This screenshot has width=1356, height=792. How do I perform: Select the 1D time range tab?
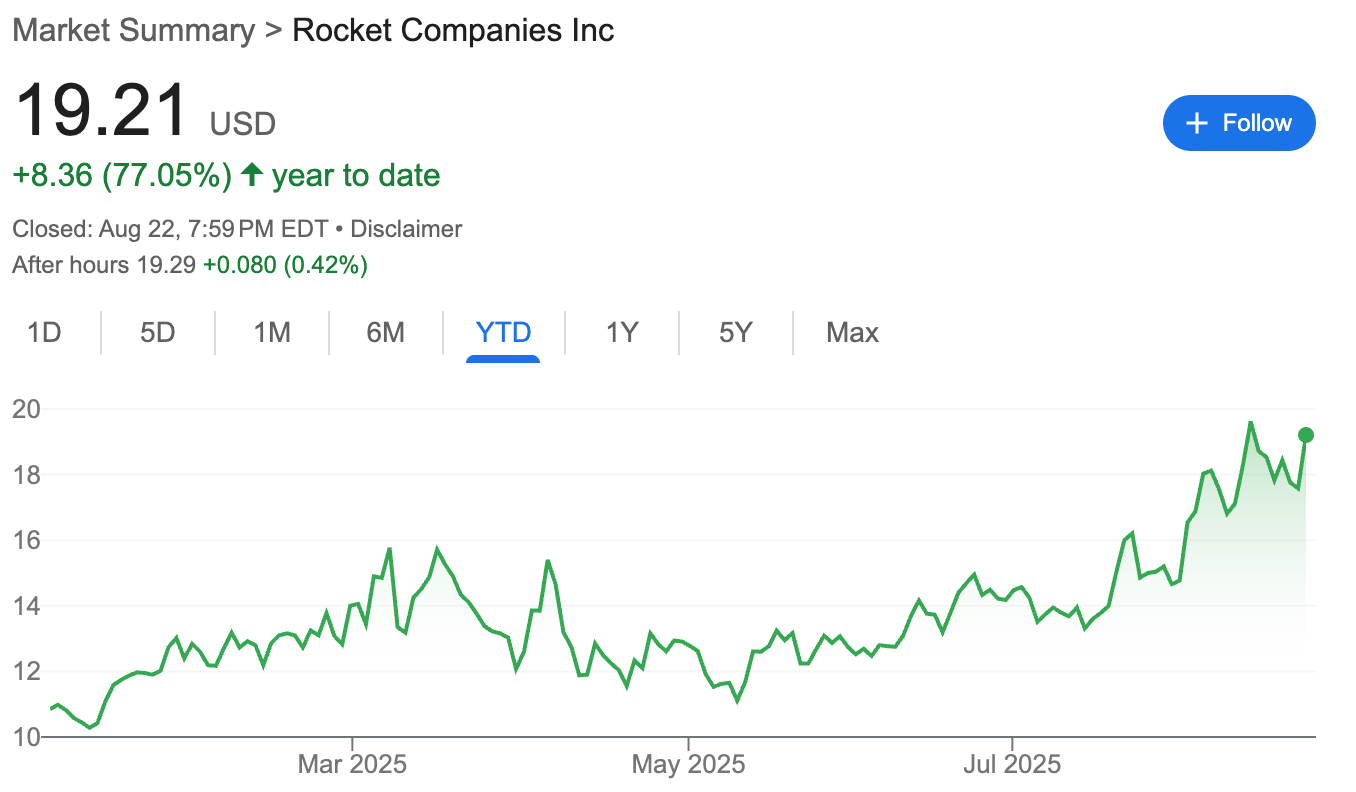click(44, 332)
